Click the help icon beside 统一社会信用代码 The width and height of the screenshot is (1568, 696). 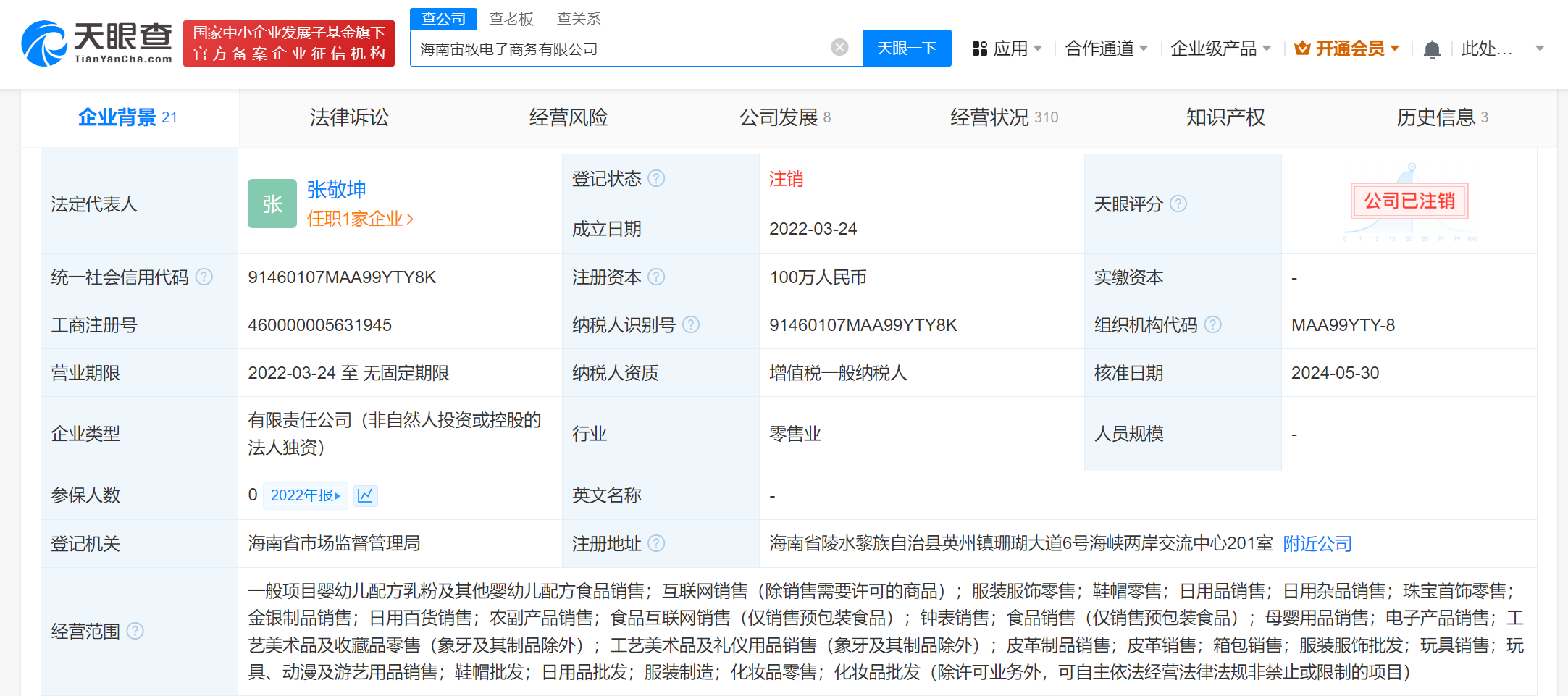tap(205, 277)
